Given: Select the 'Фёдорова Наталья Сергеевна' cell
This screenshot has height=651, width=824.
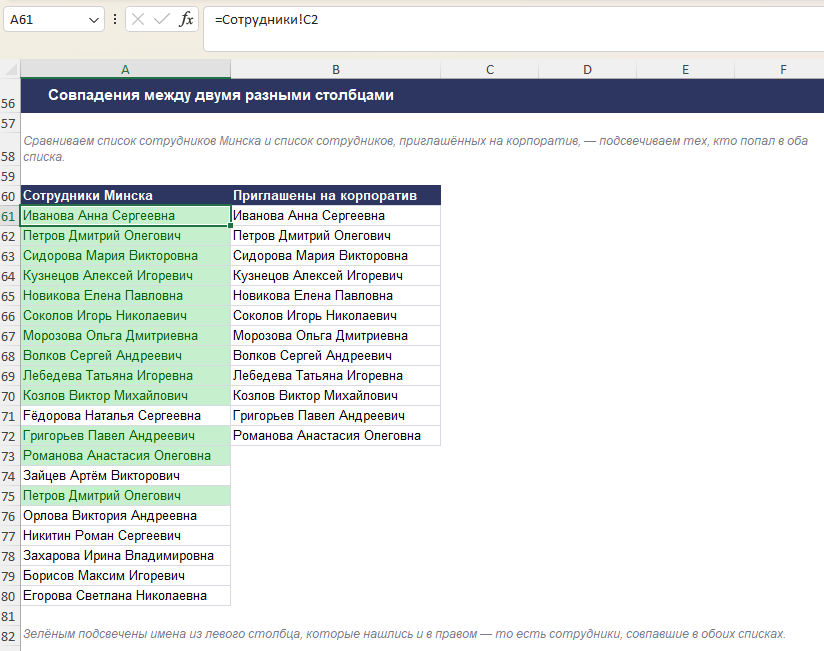Looking at the screenshot, I should (126, 416).
